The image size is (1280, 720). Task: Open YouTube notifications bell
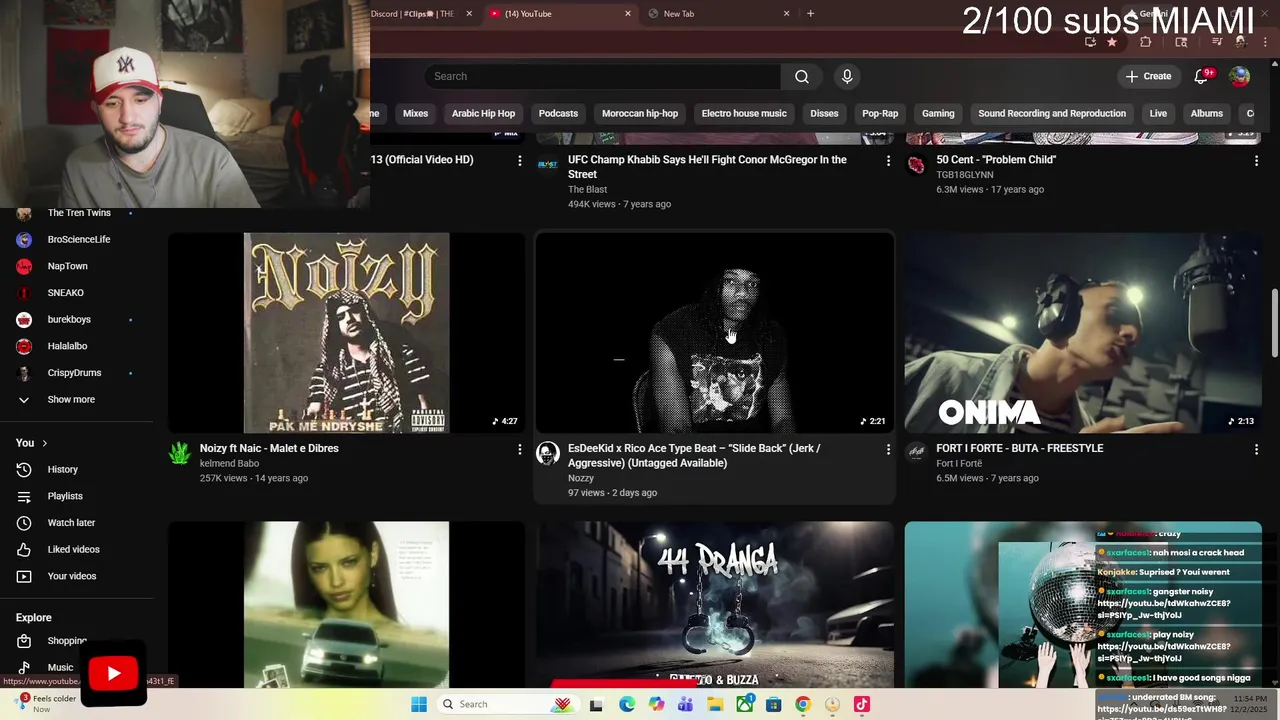pos(1202,76)
